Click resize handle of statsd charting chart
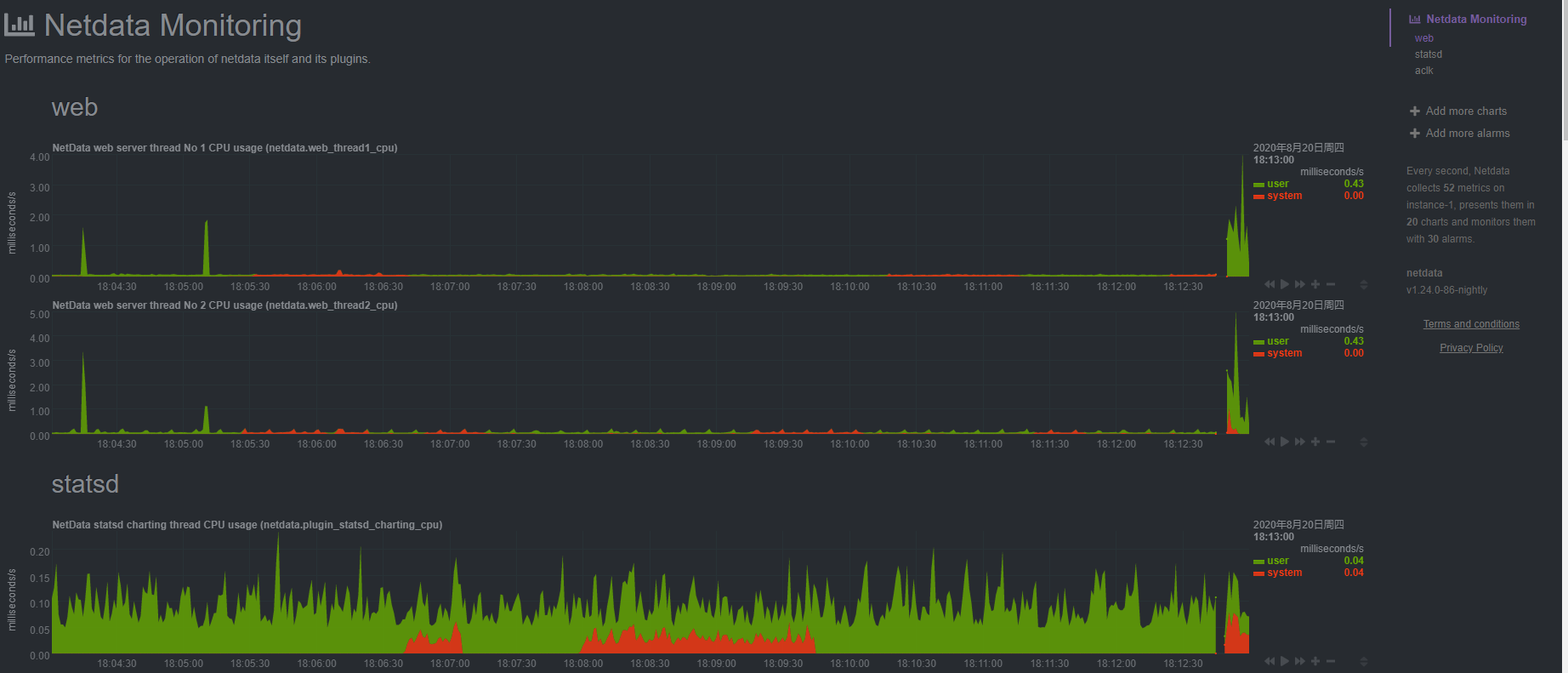1568x673 pixels. click(x=1364, y=662)
